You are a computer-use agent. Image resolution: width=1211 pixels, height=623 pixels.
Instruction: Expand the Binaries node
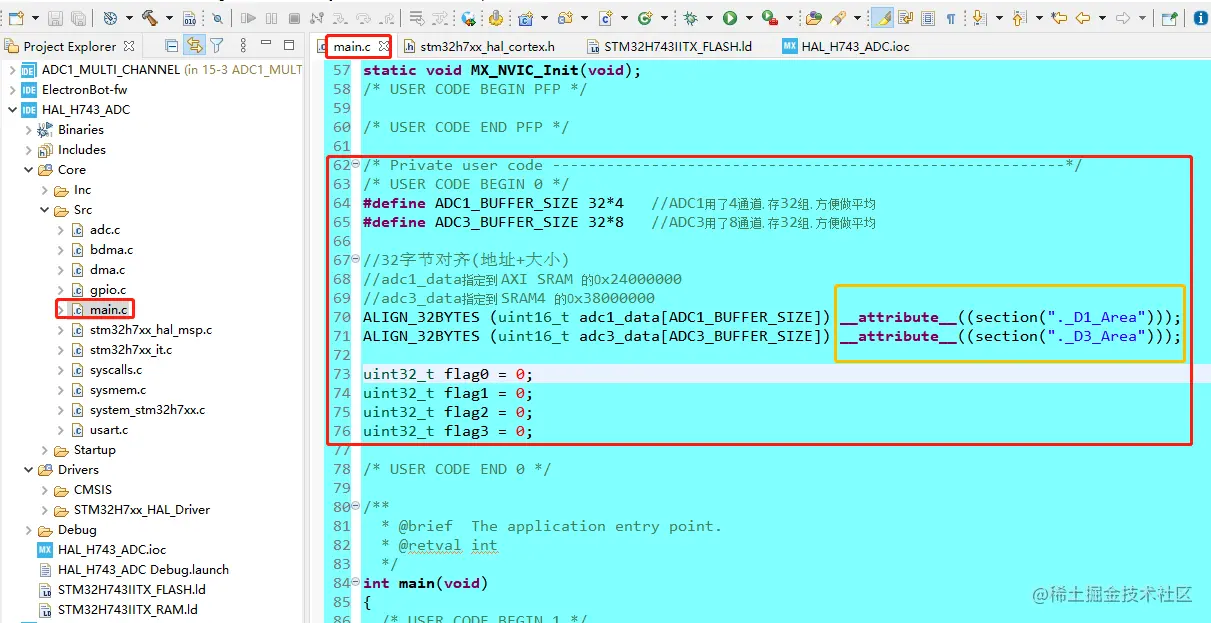[x=27, y=130]
